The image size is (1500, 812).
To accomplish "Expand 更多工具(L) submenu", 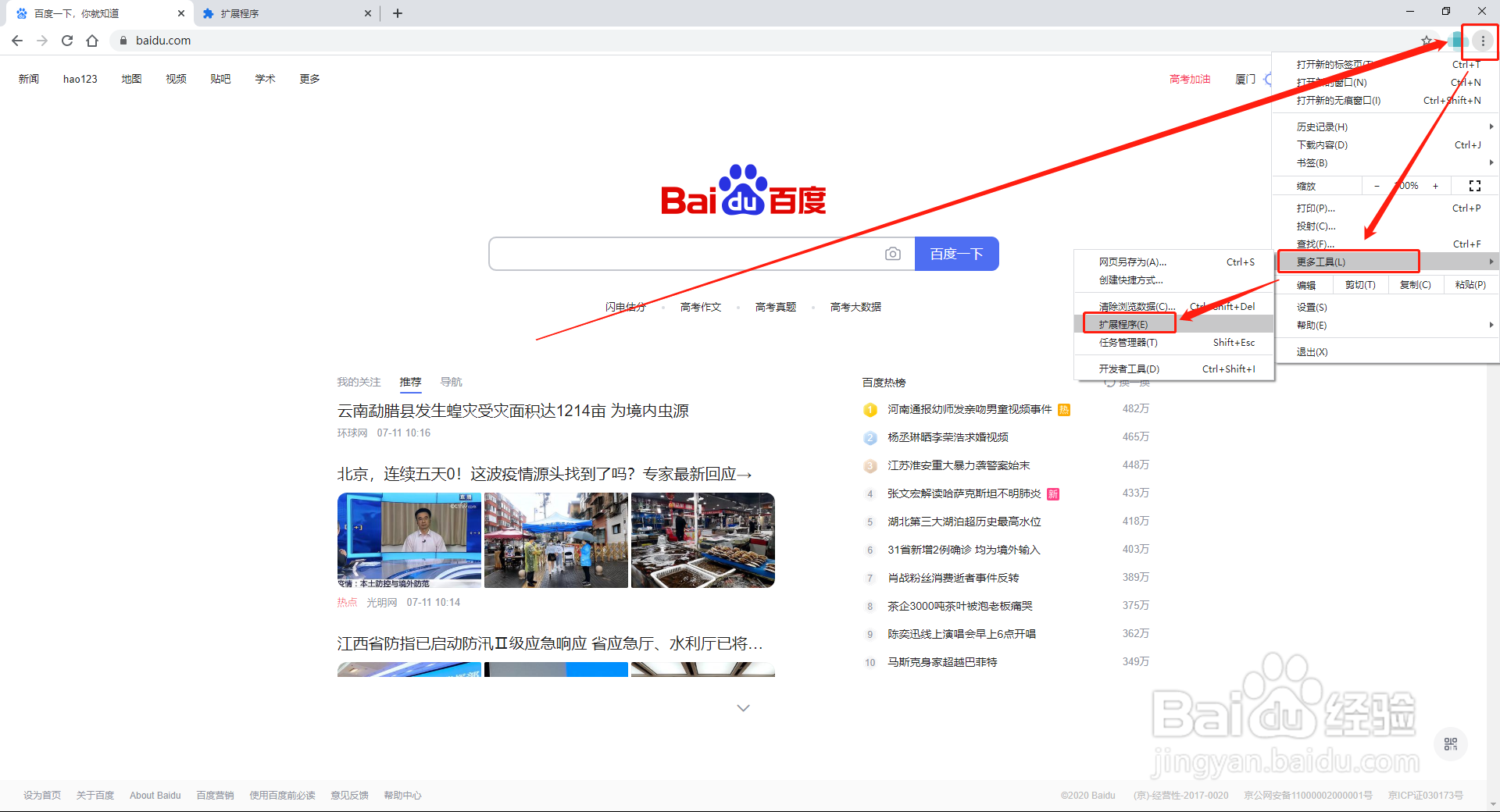I will coord(1387,262).
